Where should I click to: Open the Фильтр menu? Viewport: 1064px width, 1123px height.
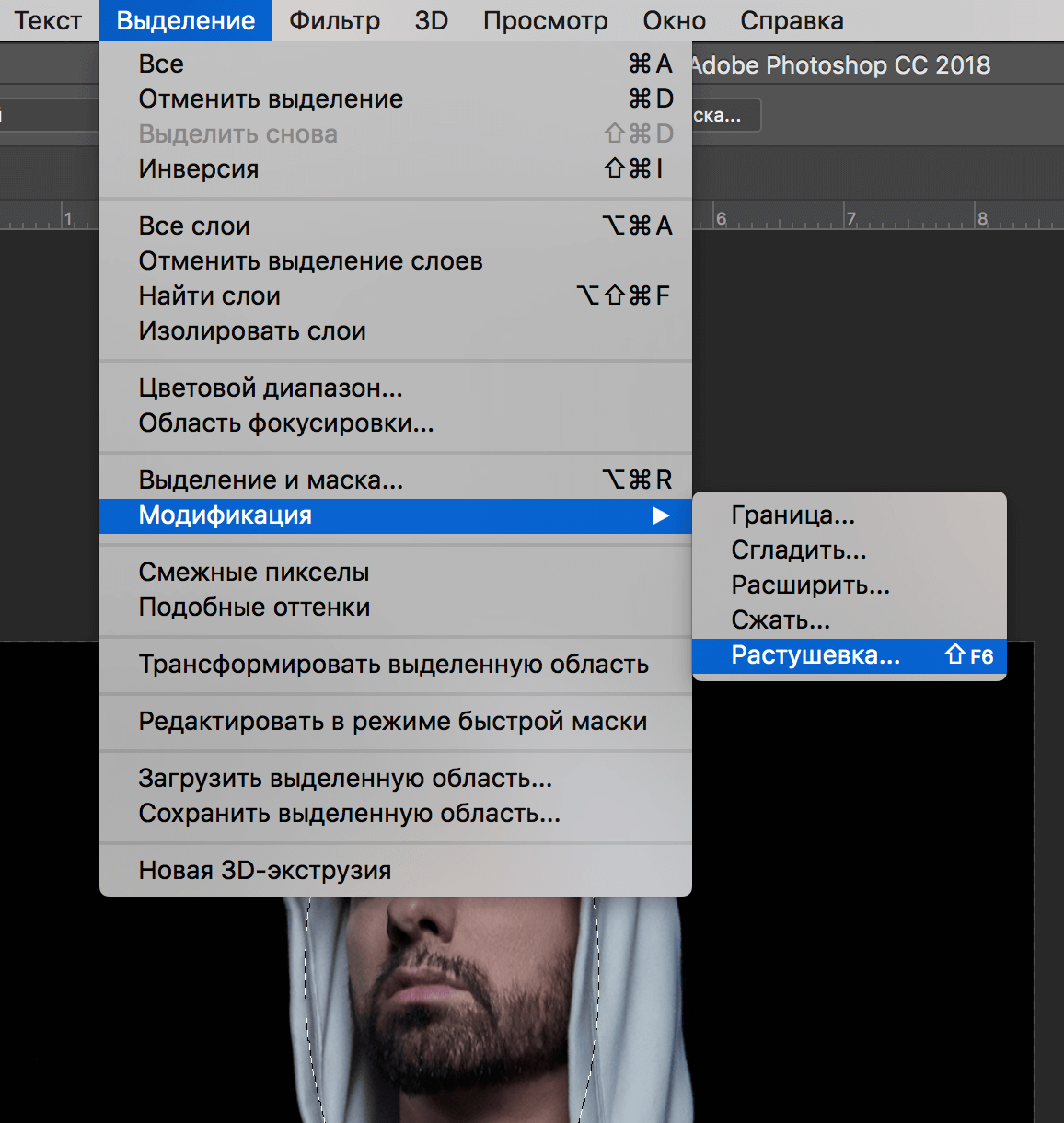(333, 20)
